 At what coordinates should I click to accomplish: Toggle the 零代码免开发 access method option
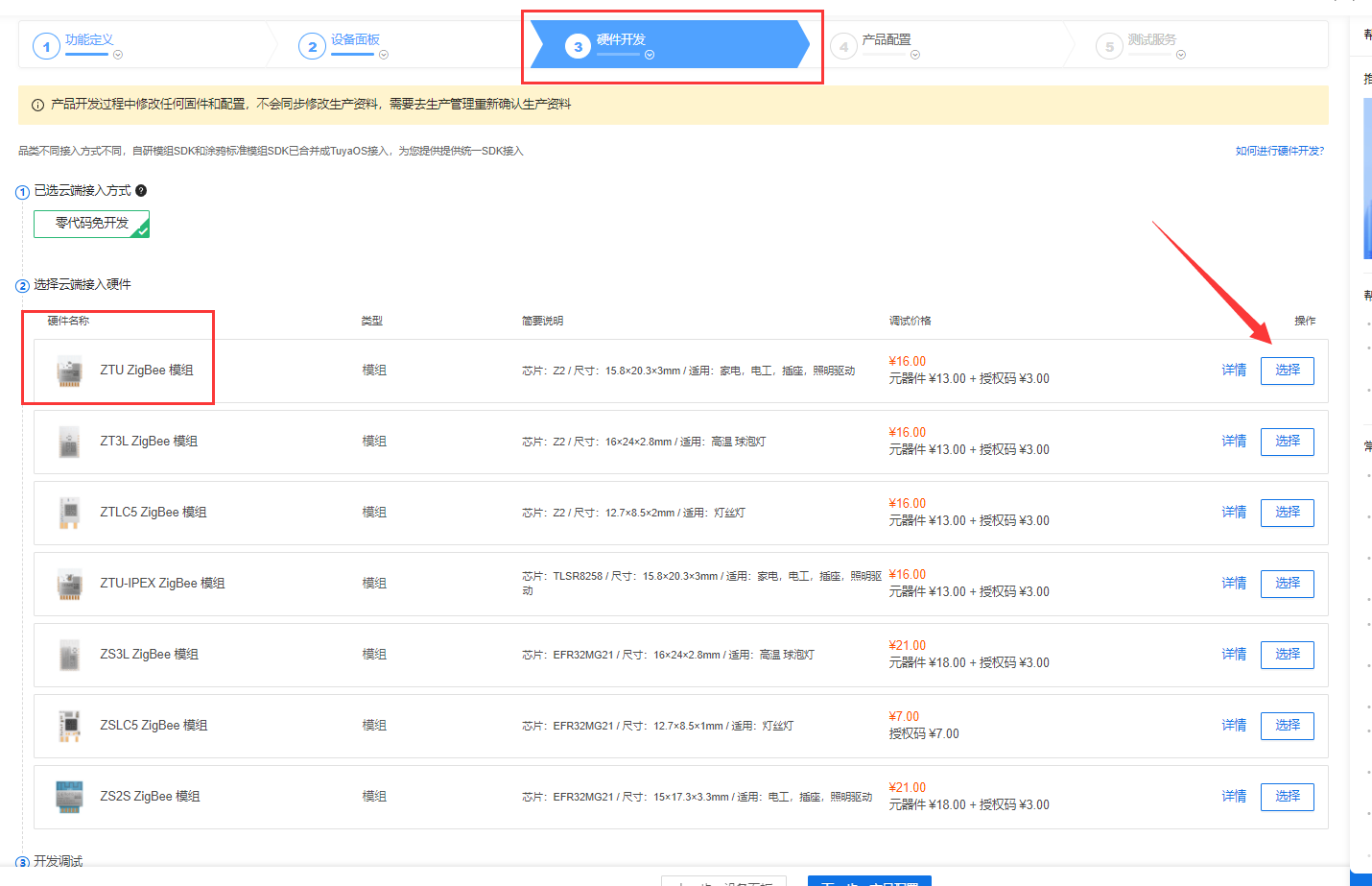[x=92, y=224]
